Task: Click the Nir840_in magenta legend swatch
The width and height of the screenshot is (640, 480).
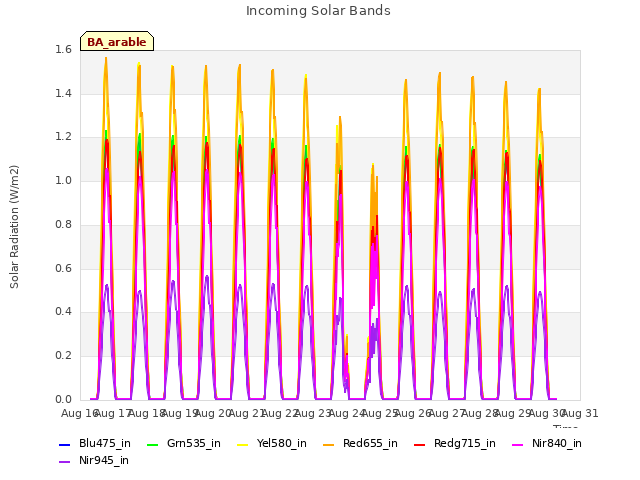Action: click(518, 444)
